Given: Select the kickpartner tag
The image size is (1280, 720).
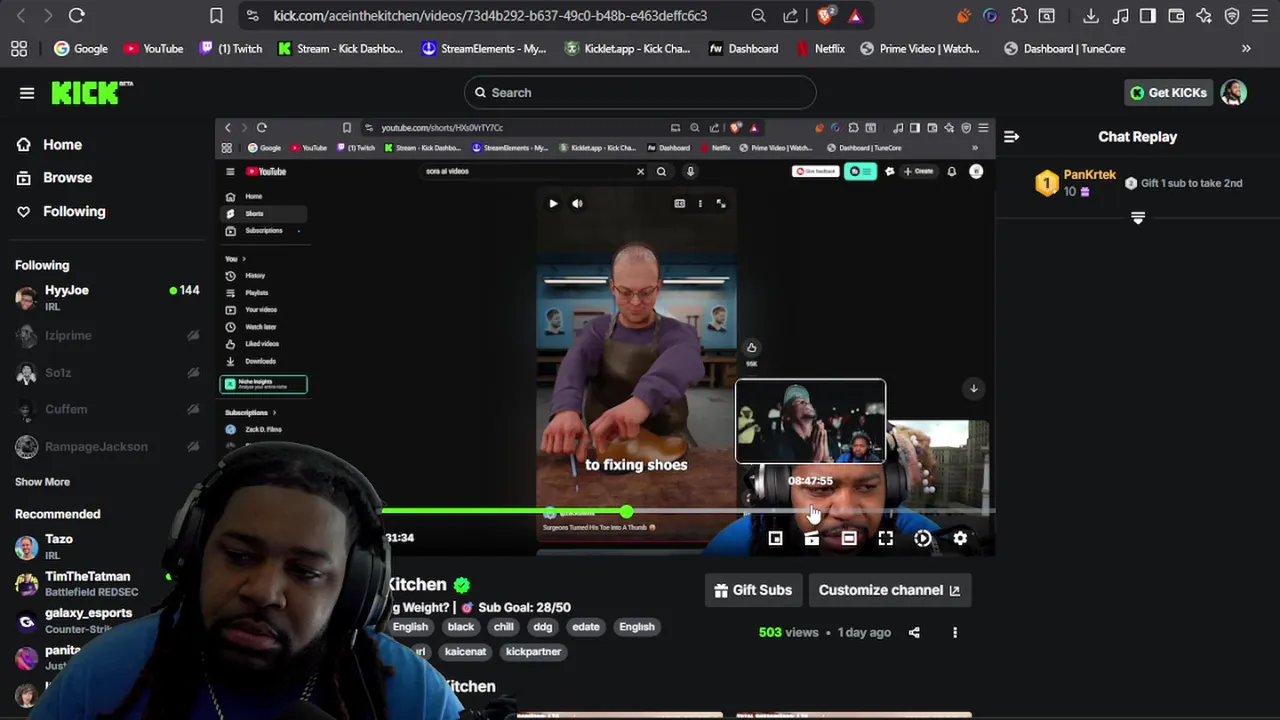Looking at the screenshot, I should click(533, 651).
